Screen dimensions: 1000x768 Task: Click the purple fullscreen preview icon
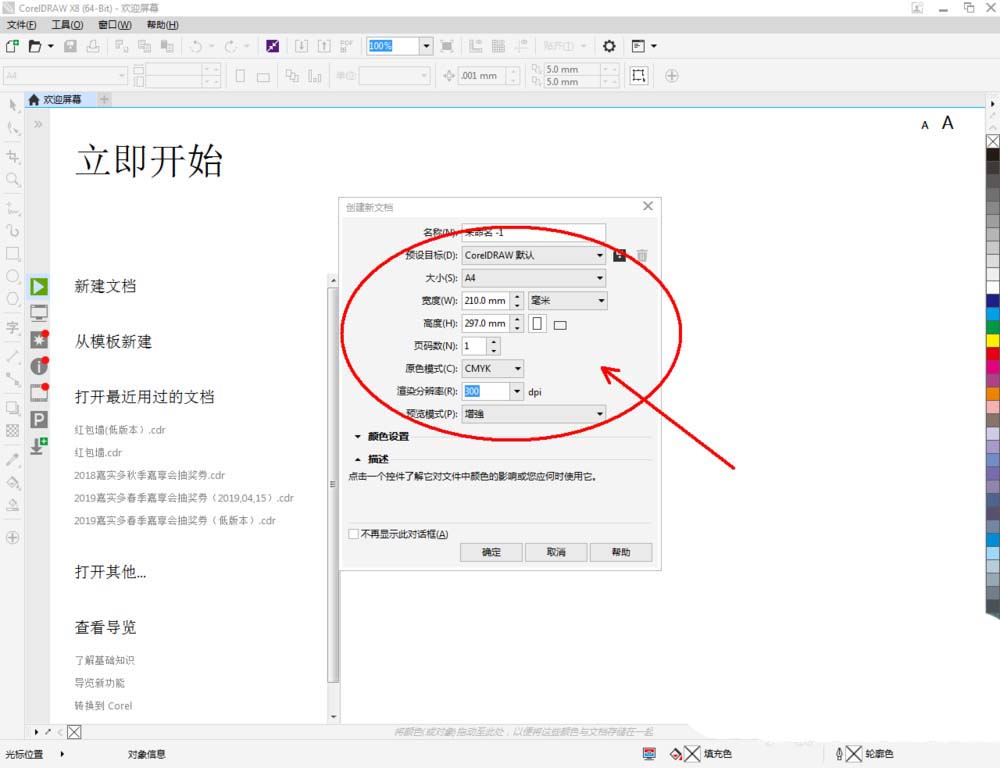(272, 46)
